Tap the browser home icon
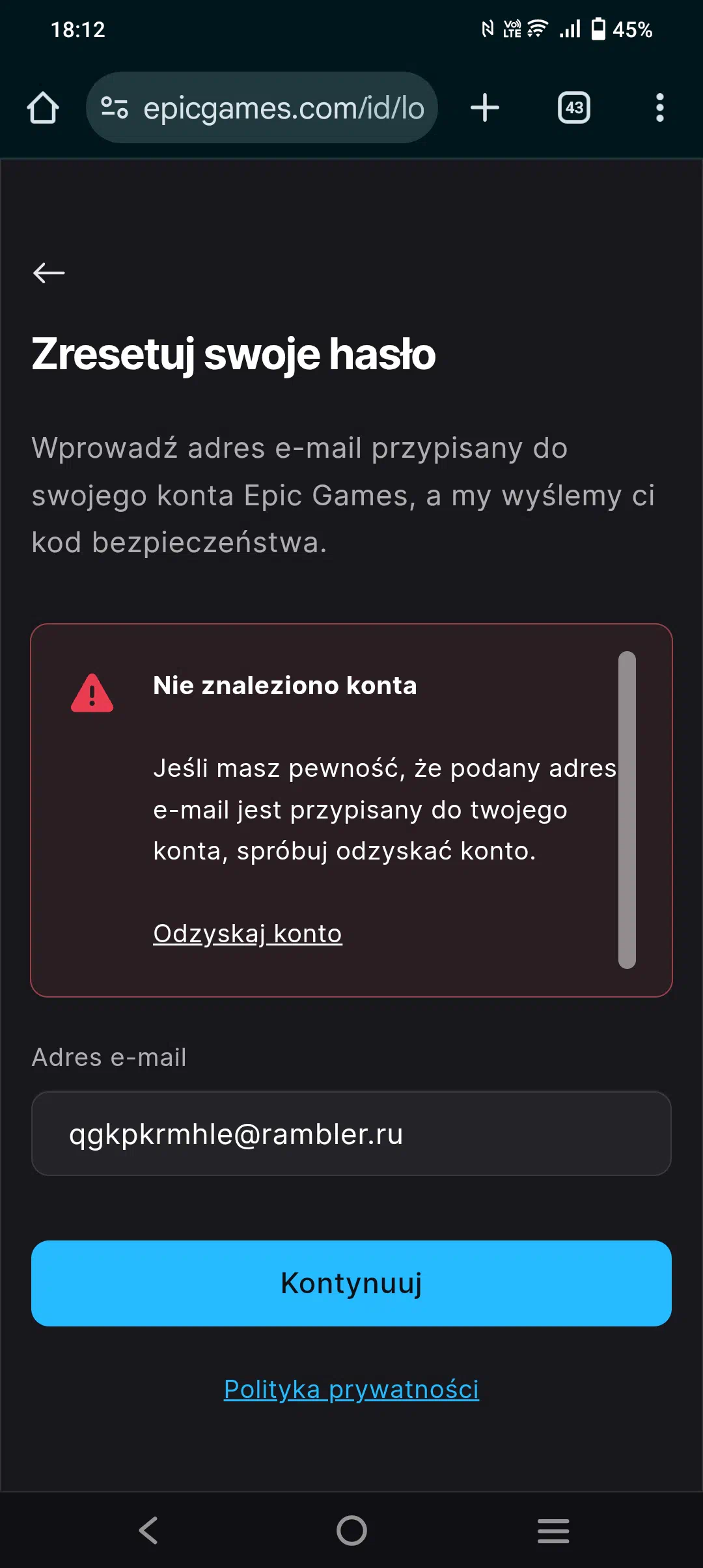 pos(43,107)
